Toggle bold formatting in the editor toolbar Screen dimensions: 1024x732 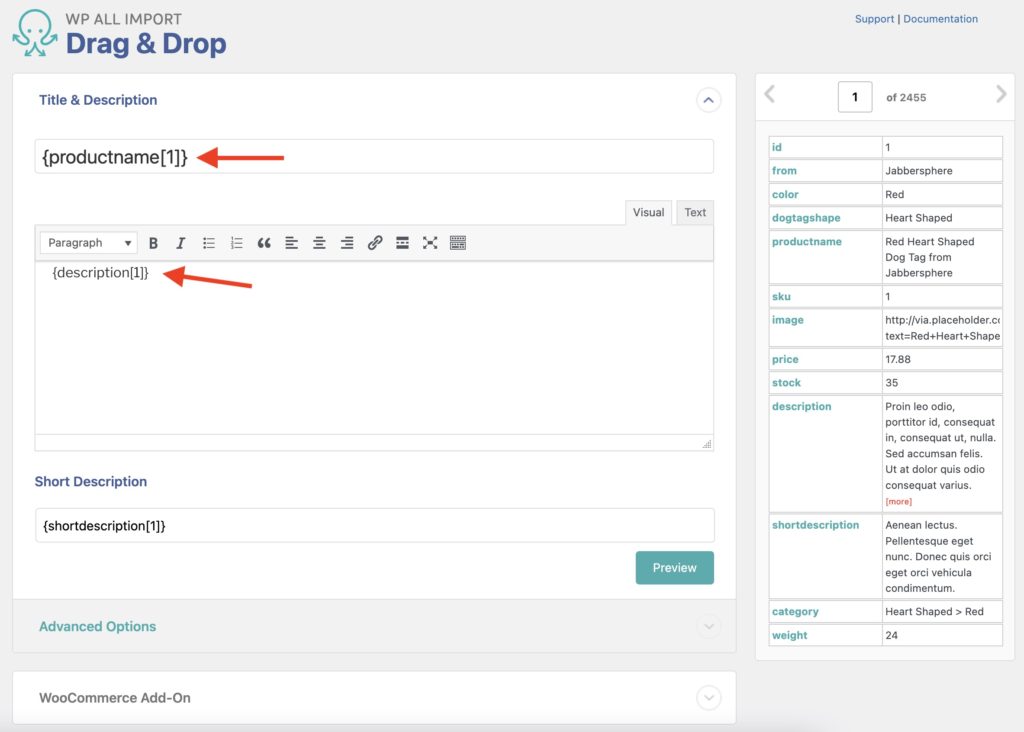(x=153, y=242)
